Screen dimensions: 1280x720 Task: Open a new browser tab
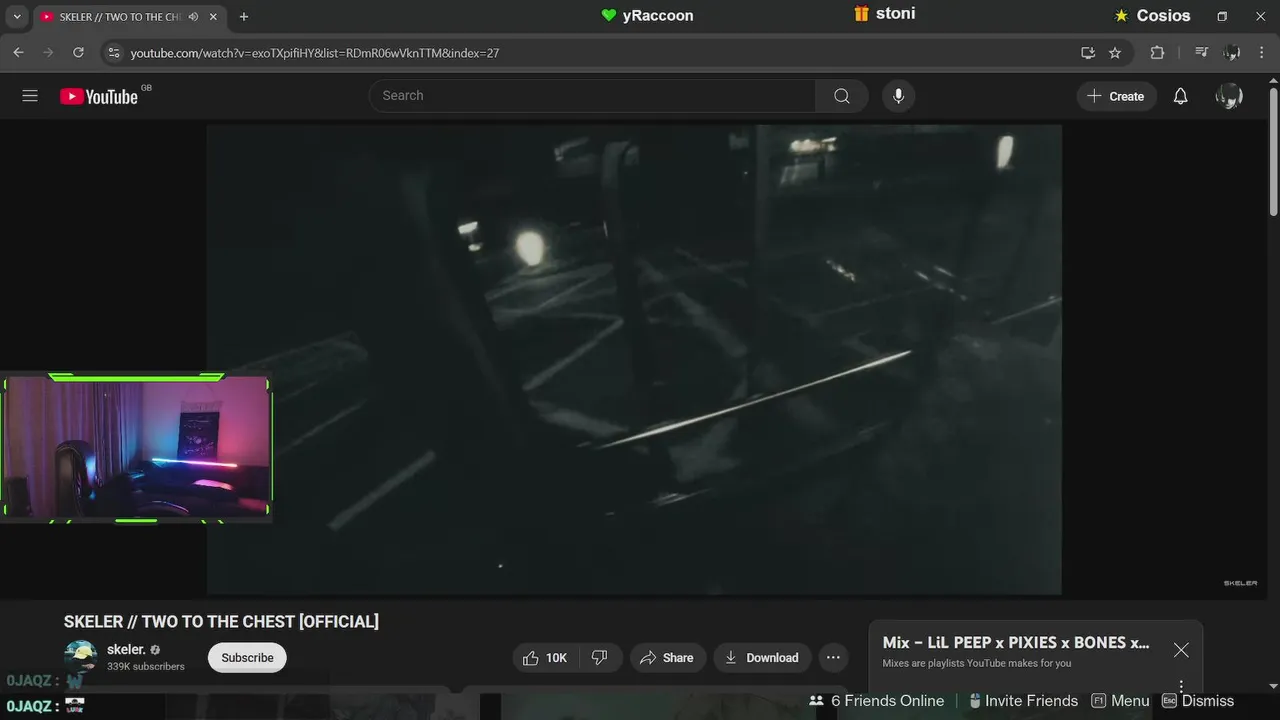244,17
